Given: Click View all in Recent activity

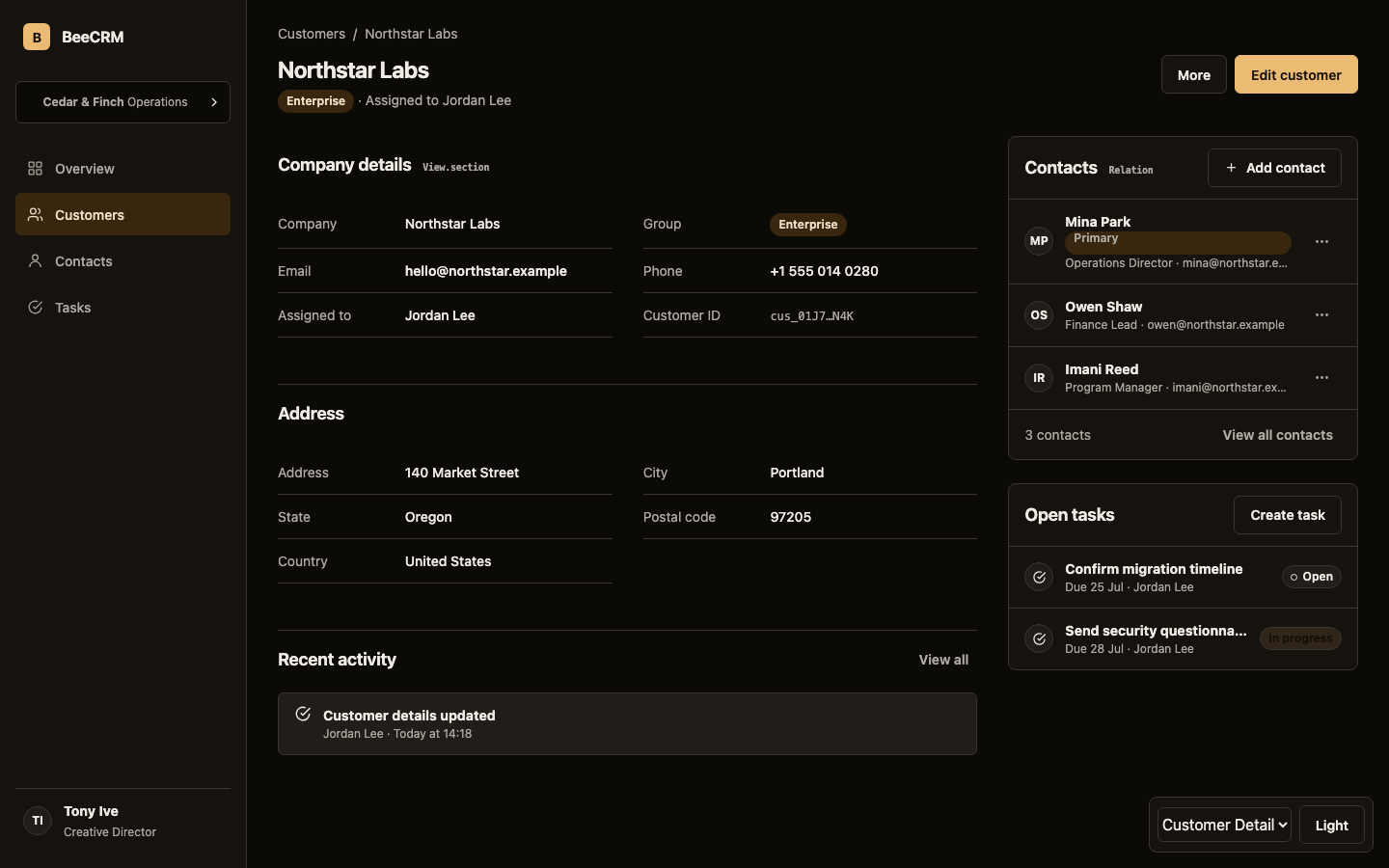Looking at the screenshot, I should point(943,660).
